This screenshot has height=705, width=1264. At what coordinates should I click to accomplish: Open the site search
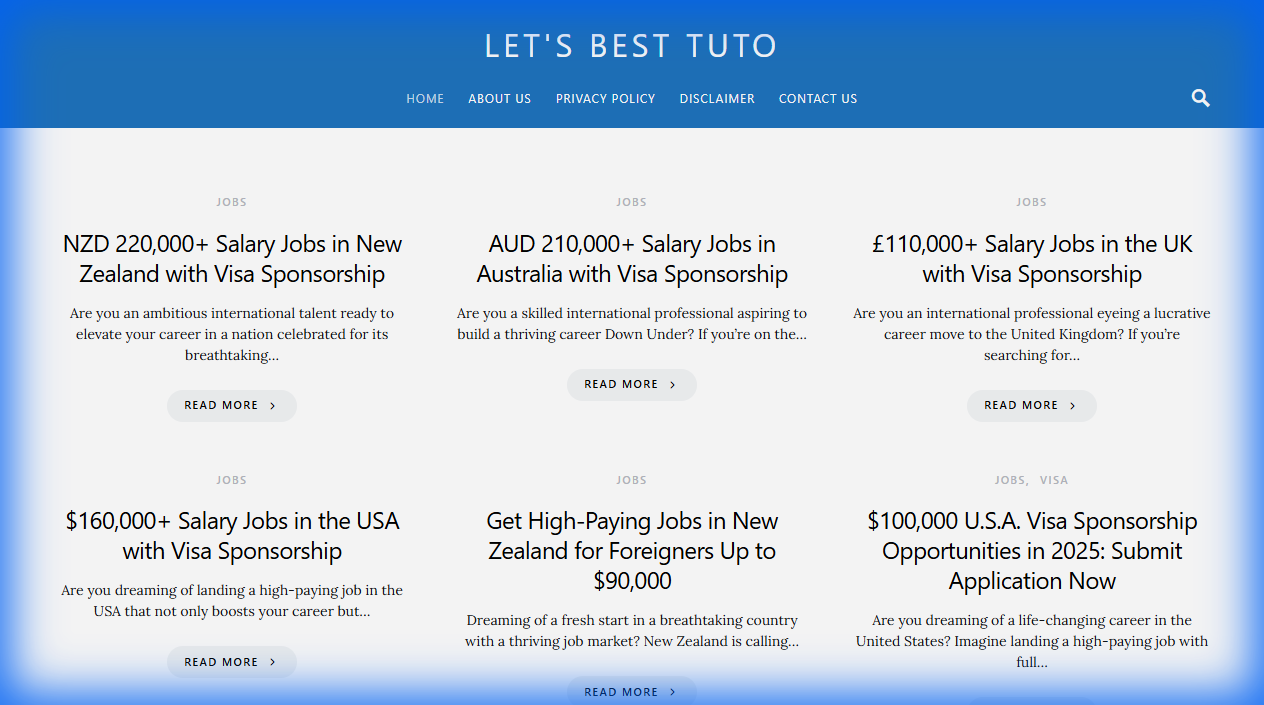[x=1200, y=97]
